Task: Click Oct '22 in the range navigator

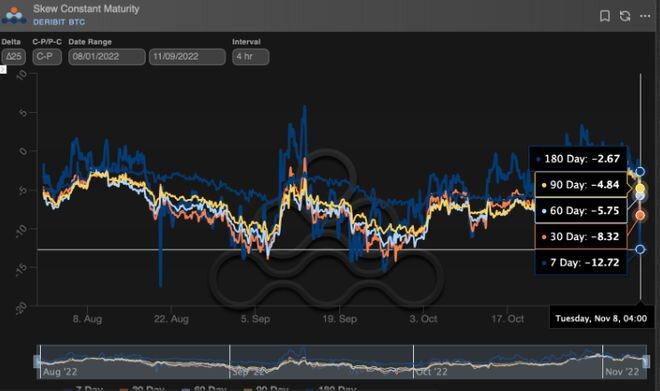Action: click(x=431, y=372)
